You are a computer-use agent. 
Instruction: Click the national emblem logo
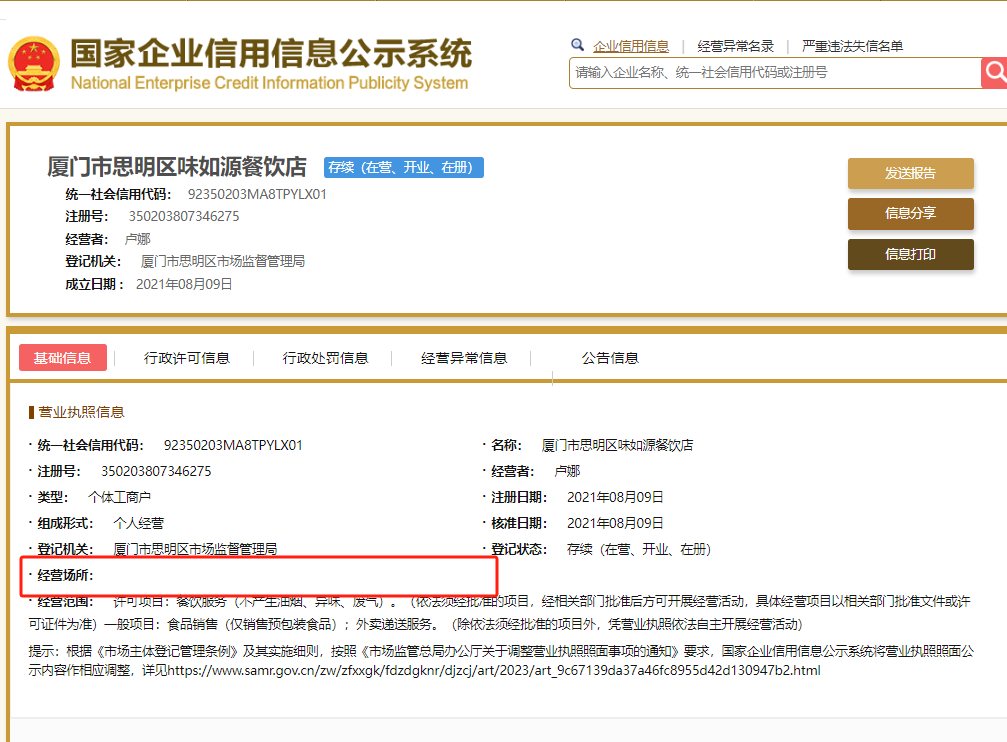coord(34,64)
